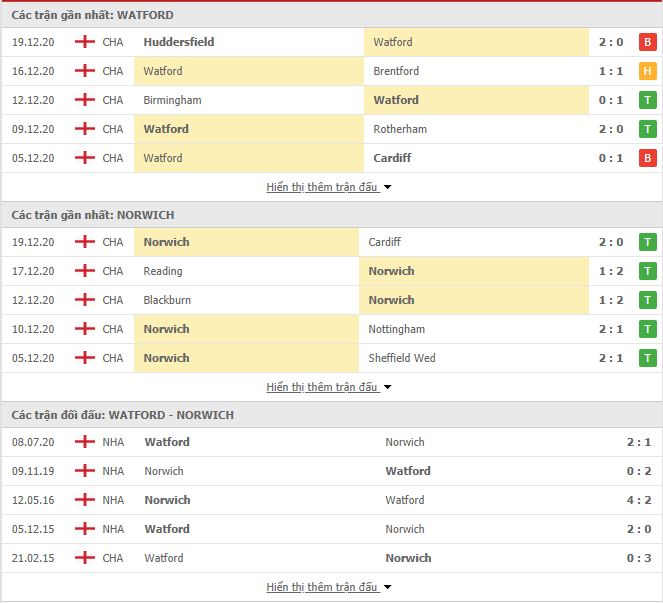Expand more matches under the Norwich section
Viewport: 663px width, 603px height.
click(x=328, y=387)
